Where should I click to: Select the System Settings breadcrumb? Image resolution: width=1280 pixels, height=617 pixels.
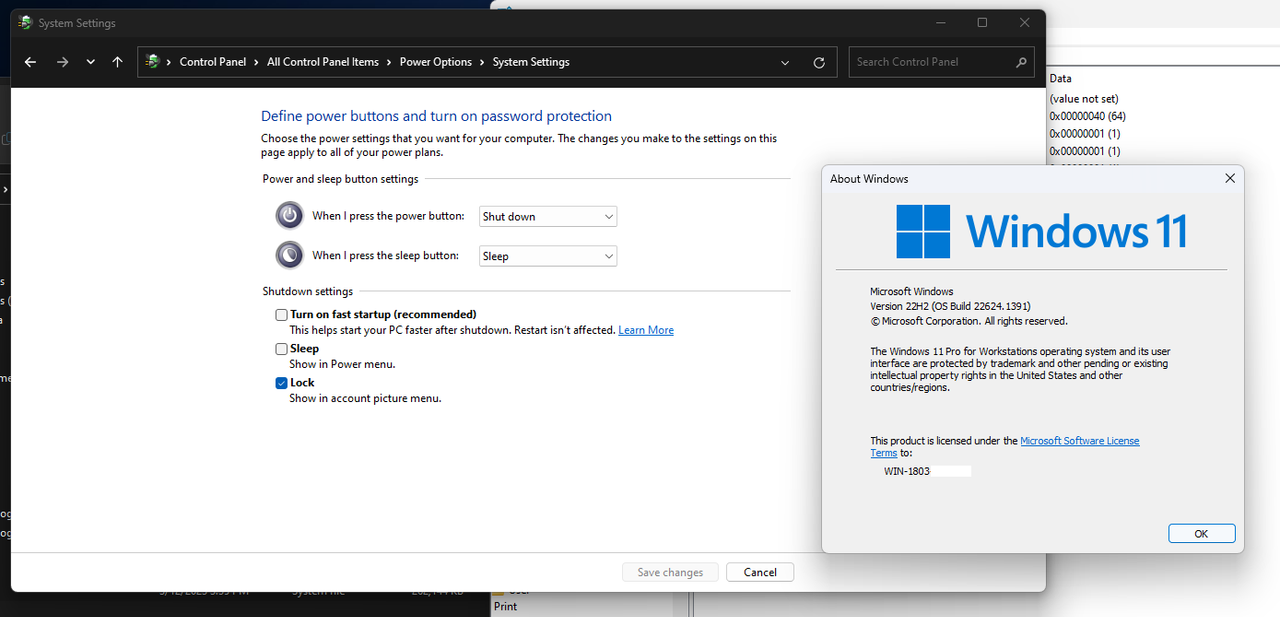(531, 62)
